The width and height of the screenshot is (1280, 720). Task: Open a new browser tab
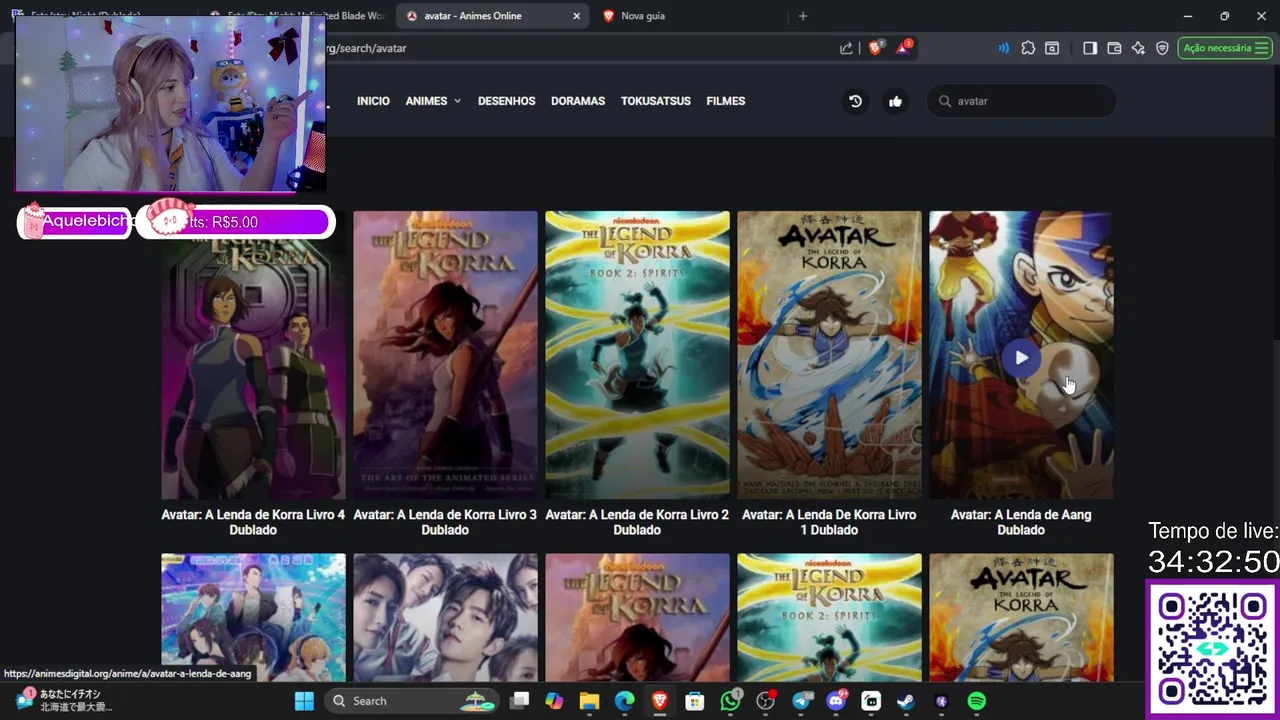pos(803,16)
